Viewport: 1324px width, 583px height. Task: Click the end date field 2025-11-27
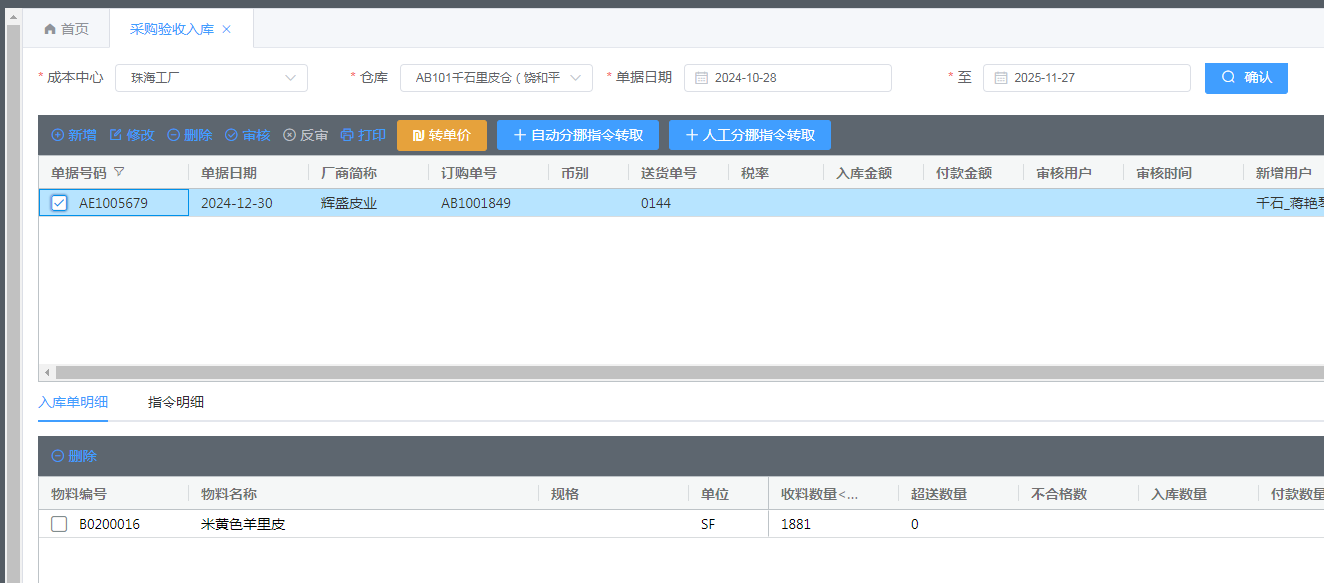pos(1086,78)
